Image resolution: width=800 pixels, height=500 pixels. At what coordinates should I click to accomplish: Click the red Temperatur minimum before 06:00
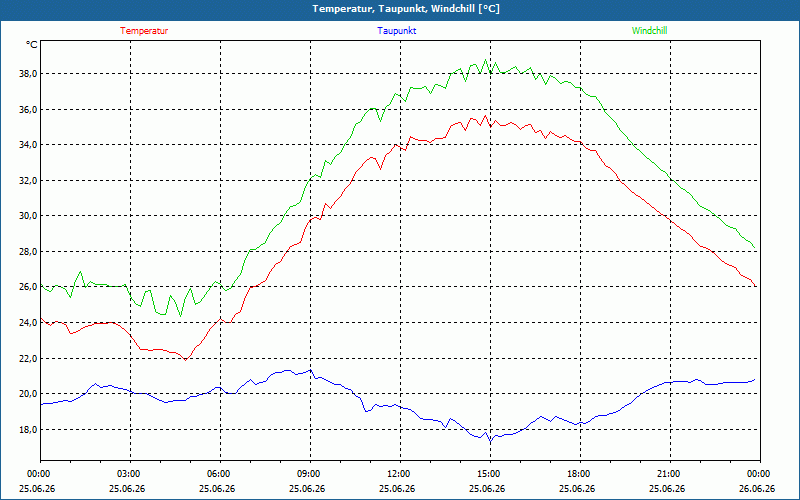click(x=186, y=360)
